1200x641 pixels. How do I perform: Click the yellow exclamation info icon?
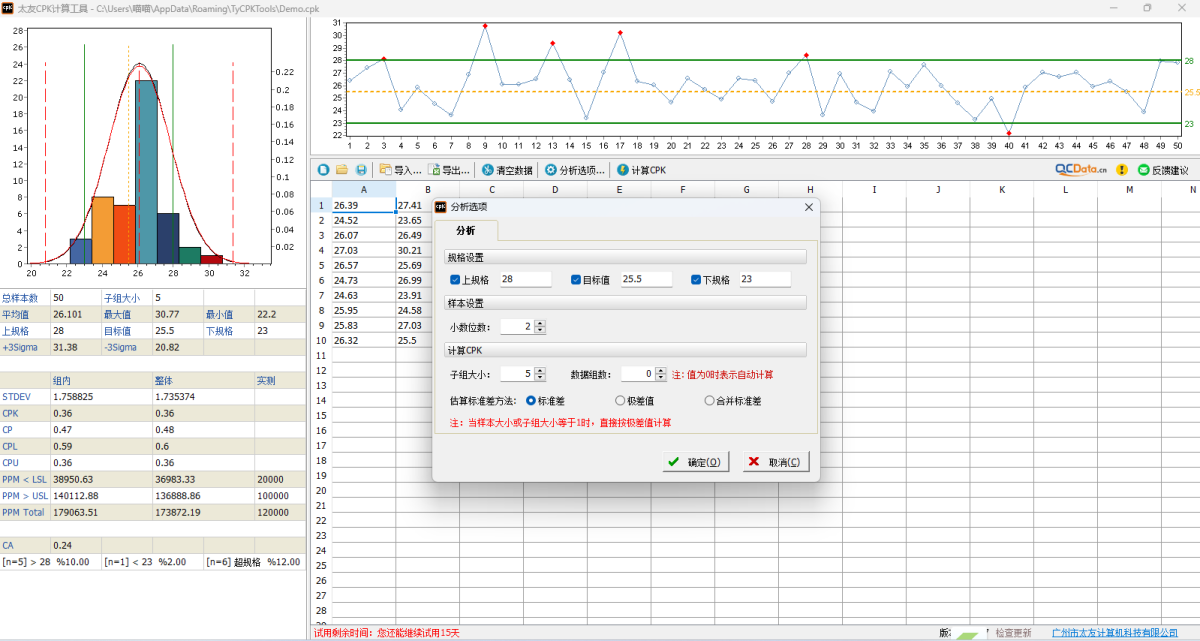[x=1122, y=170]
